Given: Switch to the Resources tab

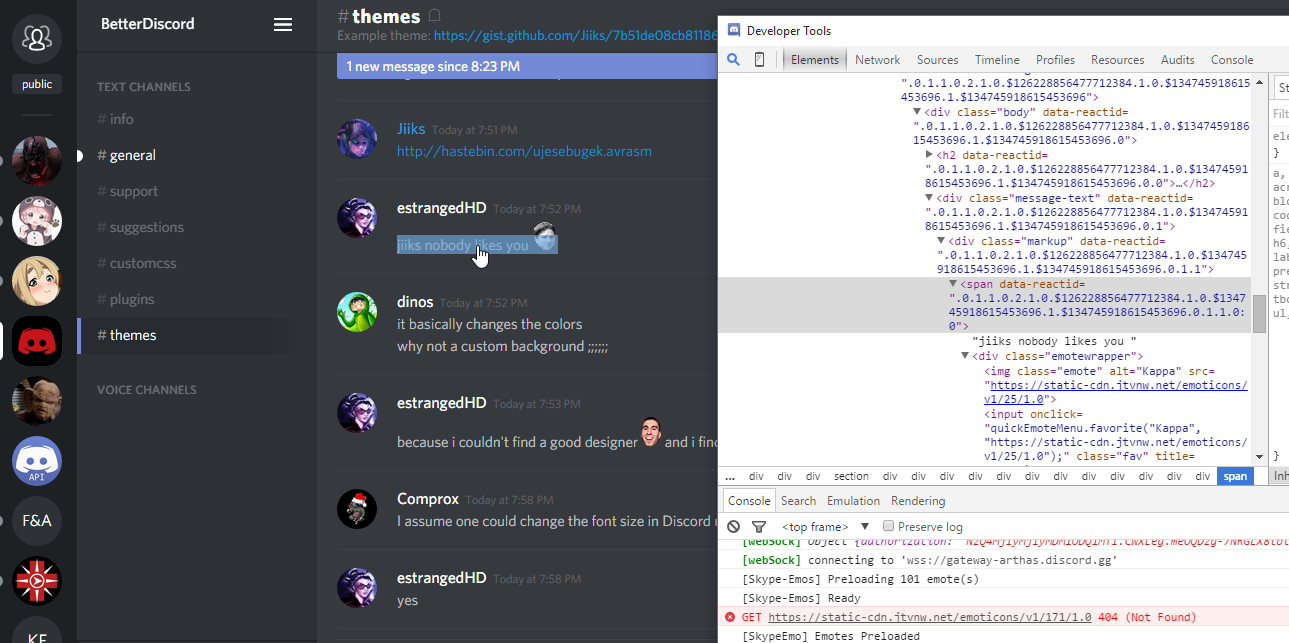Looking at the screenshot, I should (x=1118, y=59).
